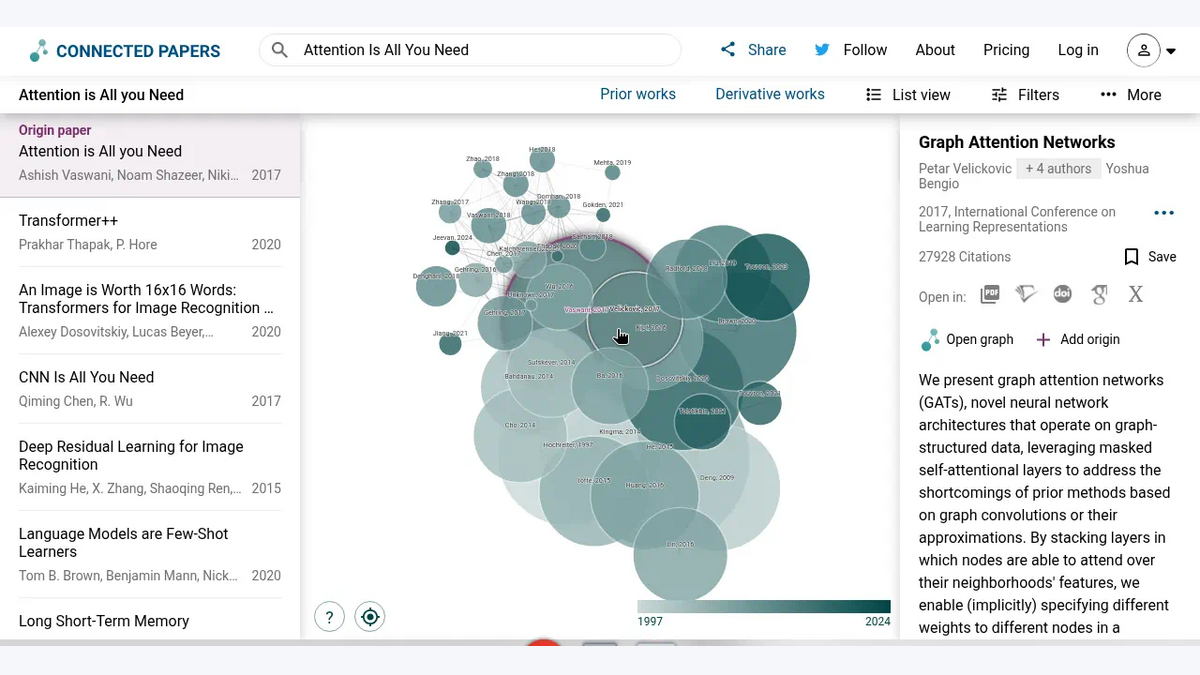Click the three-dot options in paper details
1200x675 pixels.
(1163, 212)
